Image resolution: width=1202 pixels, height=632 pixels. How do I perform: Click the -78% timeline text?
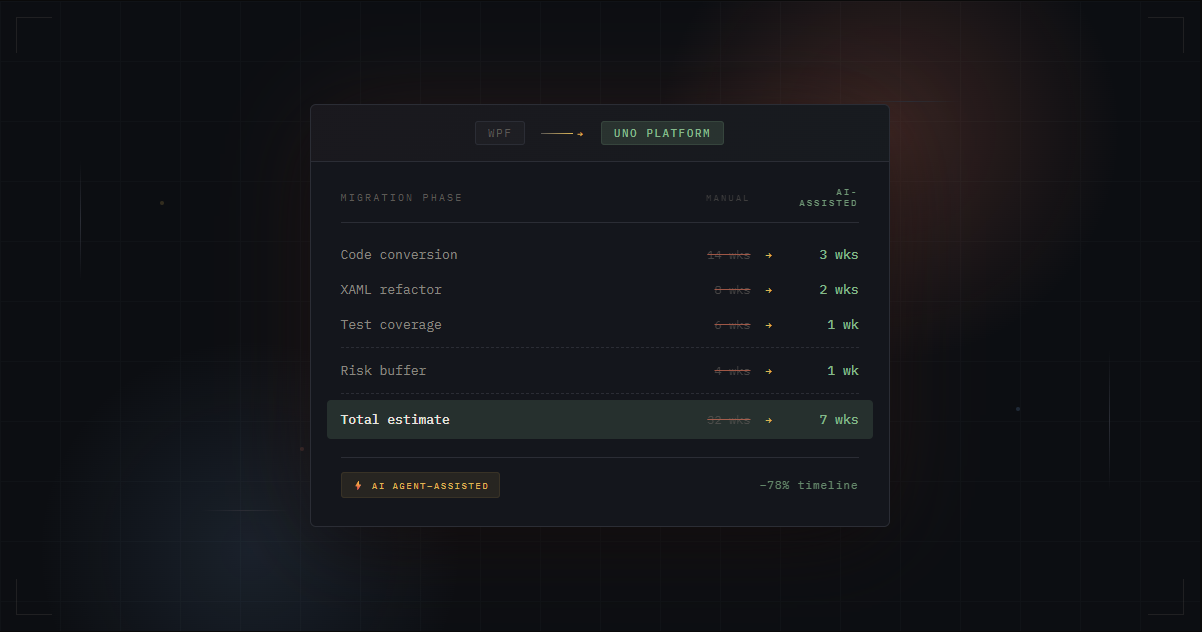(x=808, y=485)
